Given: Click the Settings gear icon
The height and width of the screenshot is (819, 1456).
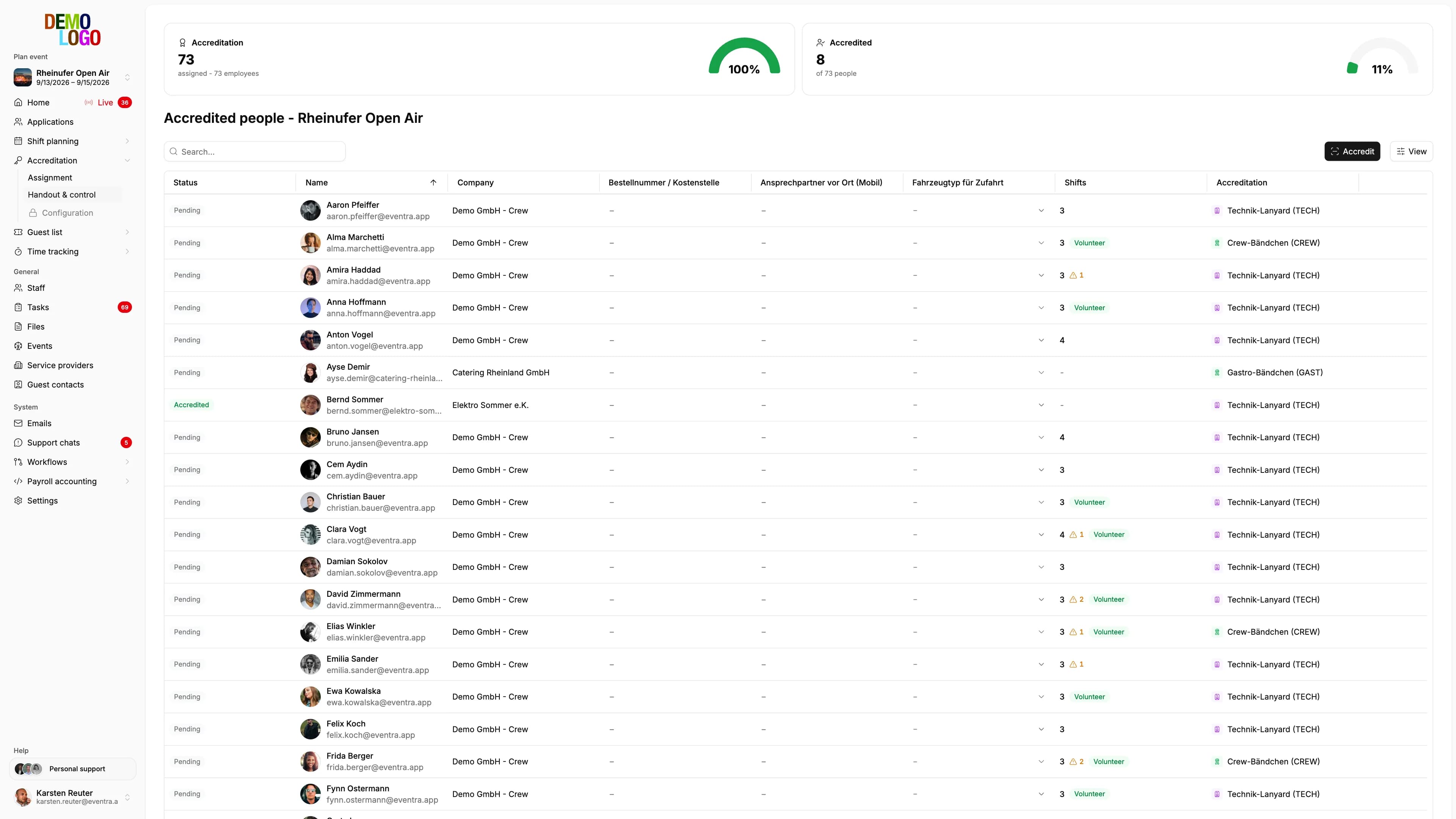Looking at the screenshot, I should (x=18, y=500).
